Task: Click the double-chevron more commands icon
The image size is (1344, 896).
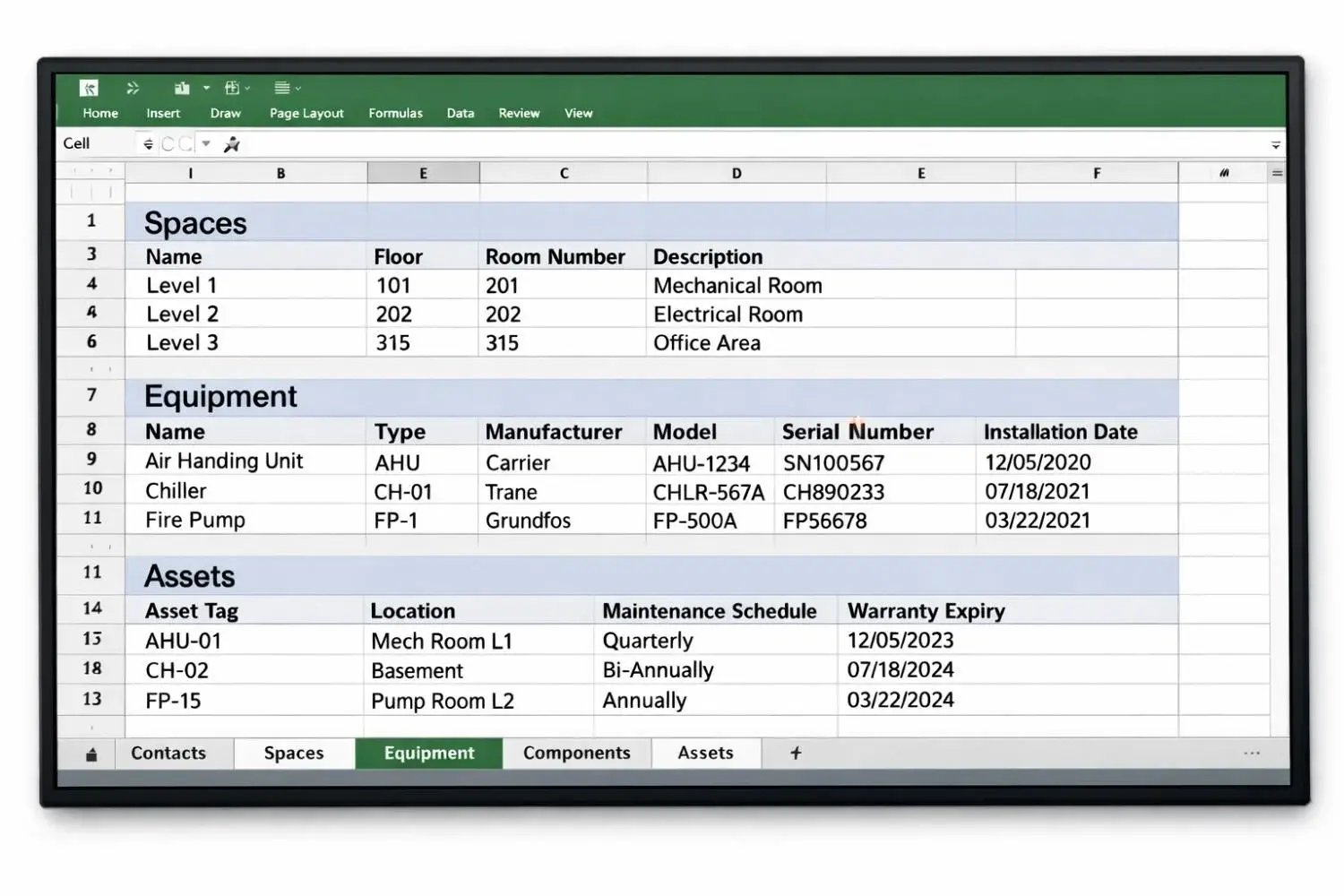Action: [134, 88]
